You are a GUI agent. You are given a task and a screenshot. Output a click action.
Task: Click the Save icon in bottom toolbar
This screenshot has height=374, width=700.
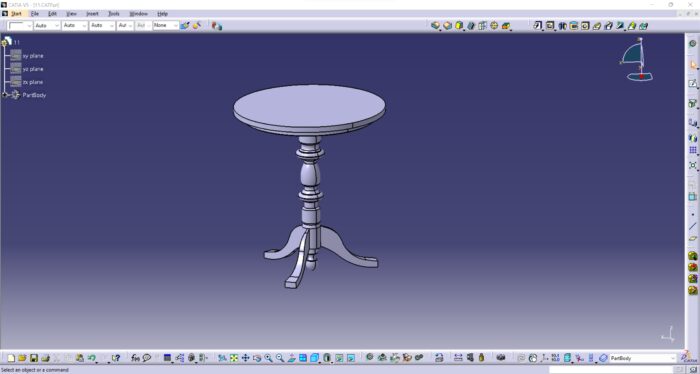(33, 358)
